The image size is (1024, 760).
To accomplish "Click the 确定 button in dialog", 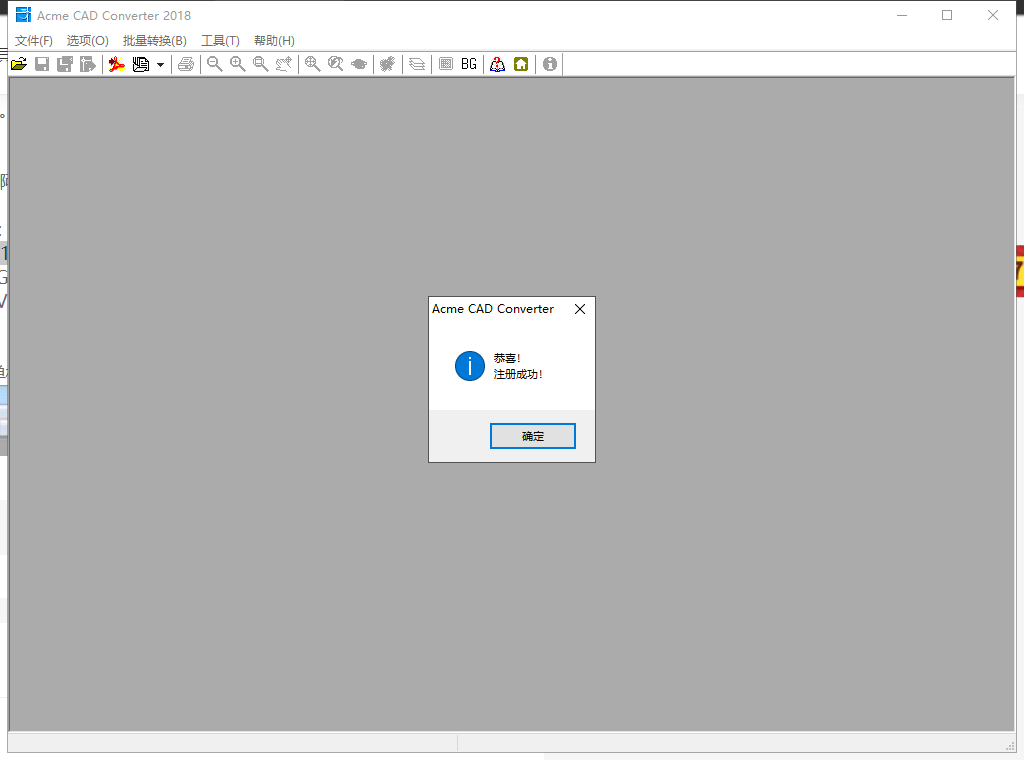I will coord(533,436).
